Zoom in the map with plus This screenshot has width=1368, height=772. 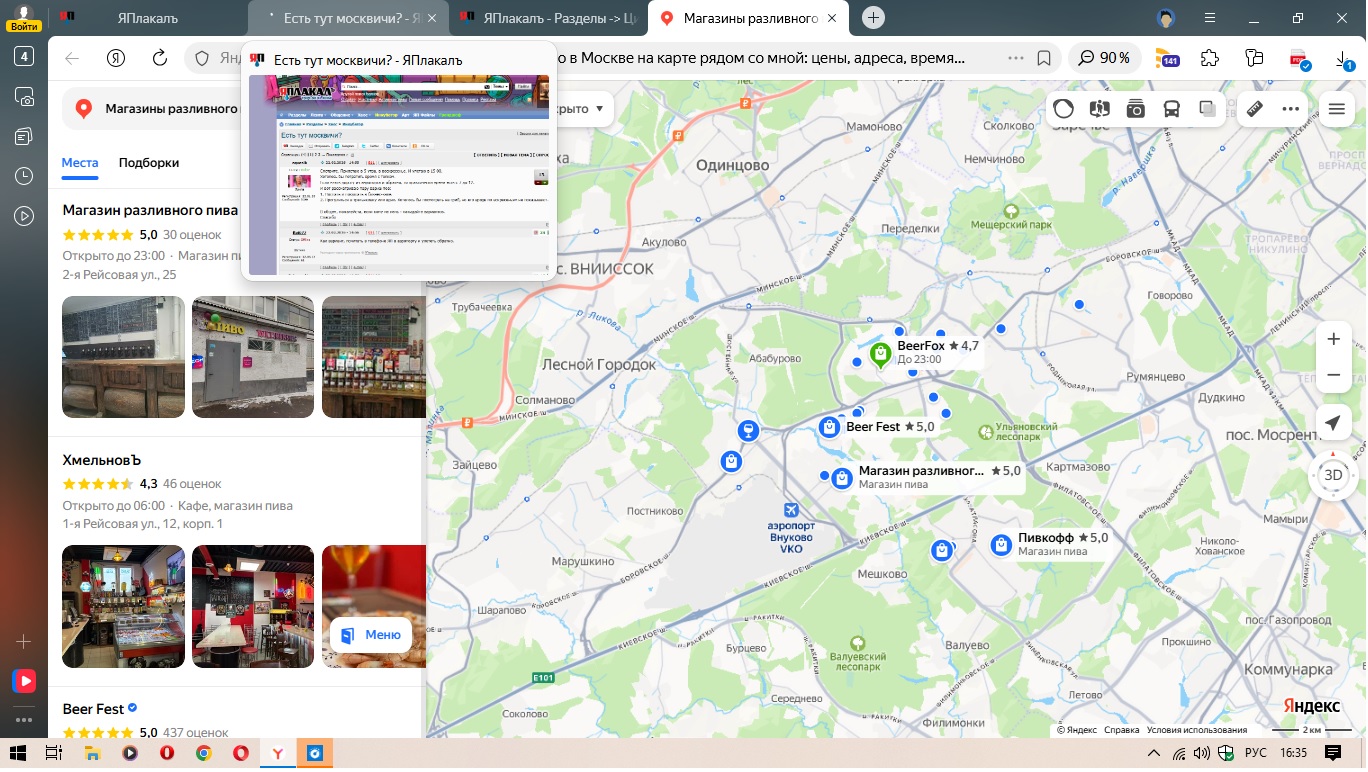(x=1333, y=339)
